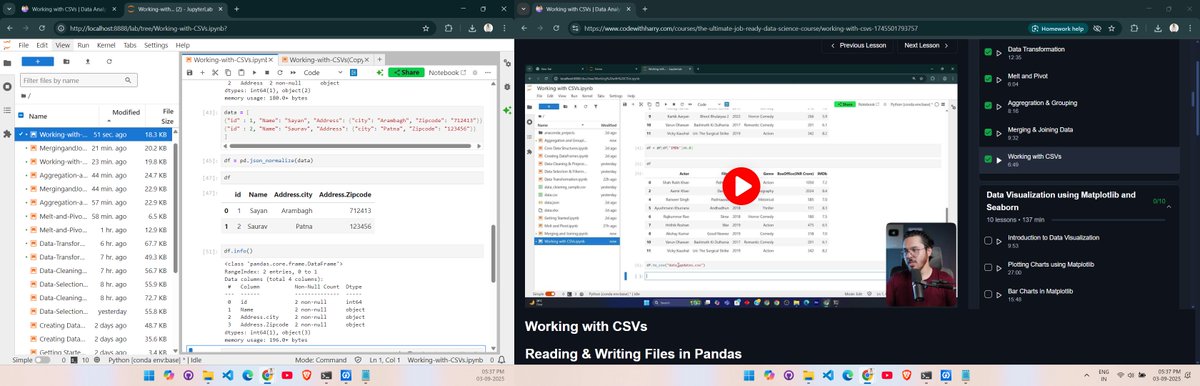
Task: Open the Kernel menu in JupyterLab
Action: 106,45
